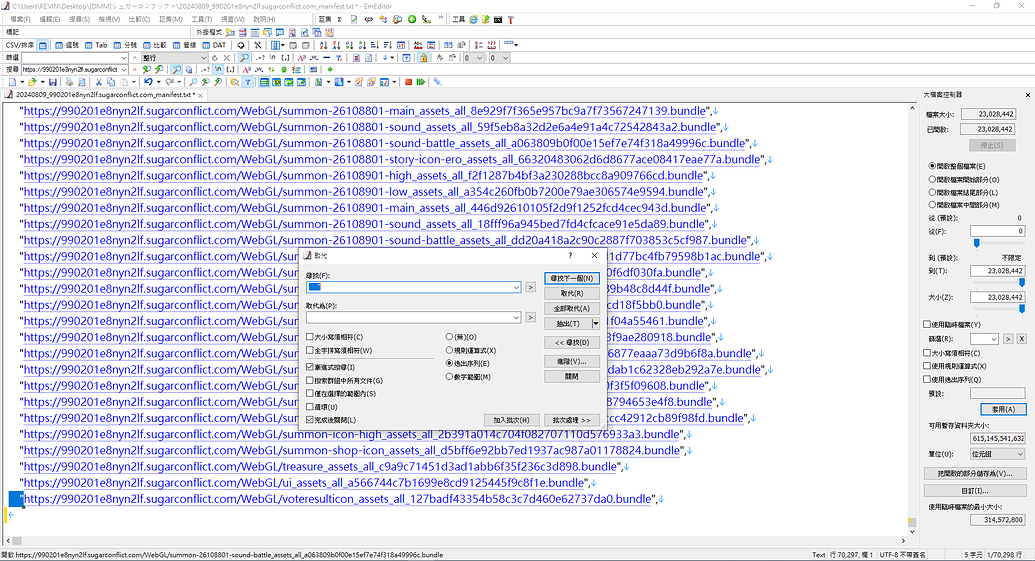Click the 全部取代(A) replace all button
Screen dimensions: 1035x561
click(571, 309)
